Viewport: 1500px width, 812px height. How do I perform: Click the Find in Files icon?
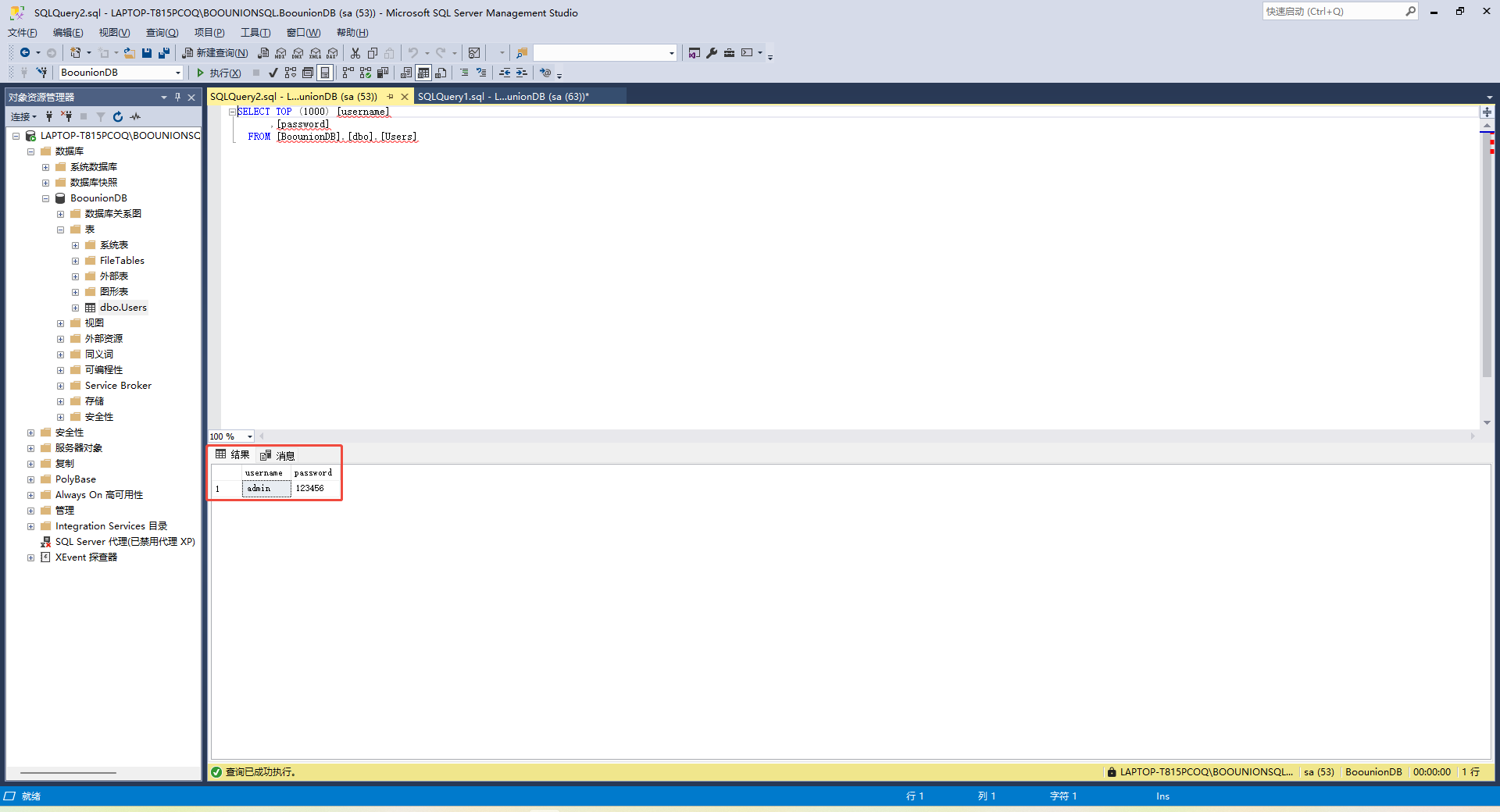pyautogui.click(x=522, y=53)
